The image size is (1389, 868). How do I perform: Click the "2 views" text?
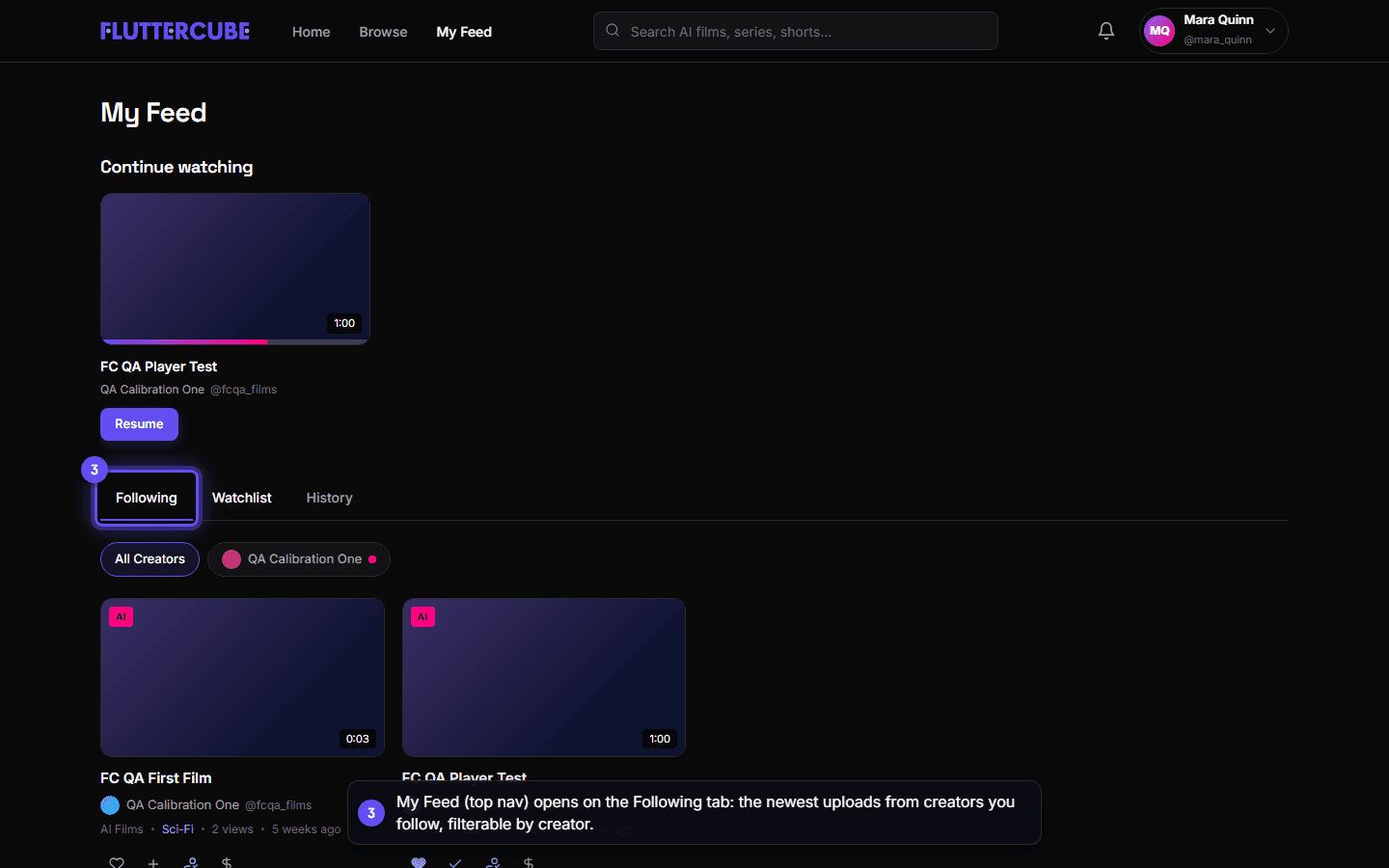[x=232, y=829]
